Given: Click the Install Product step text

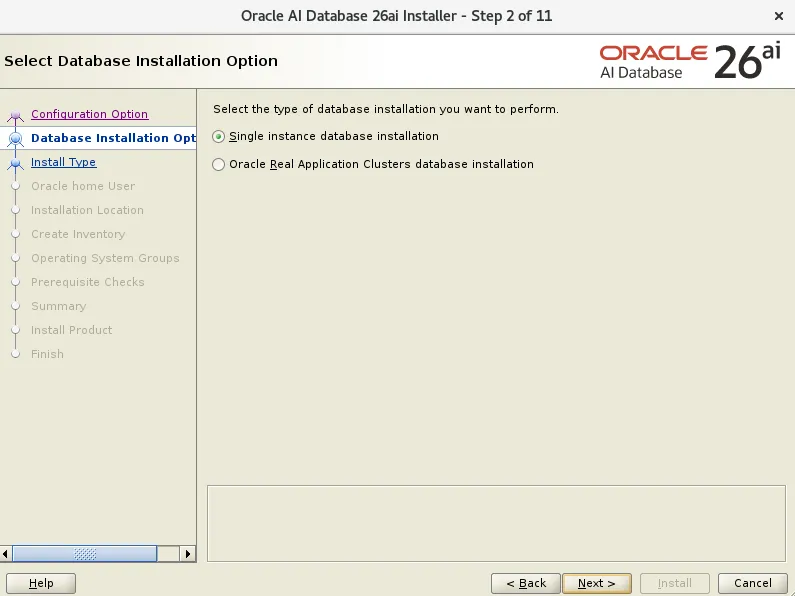Looking at the screenshot, I should [x=71, y=330].
